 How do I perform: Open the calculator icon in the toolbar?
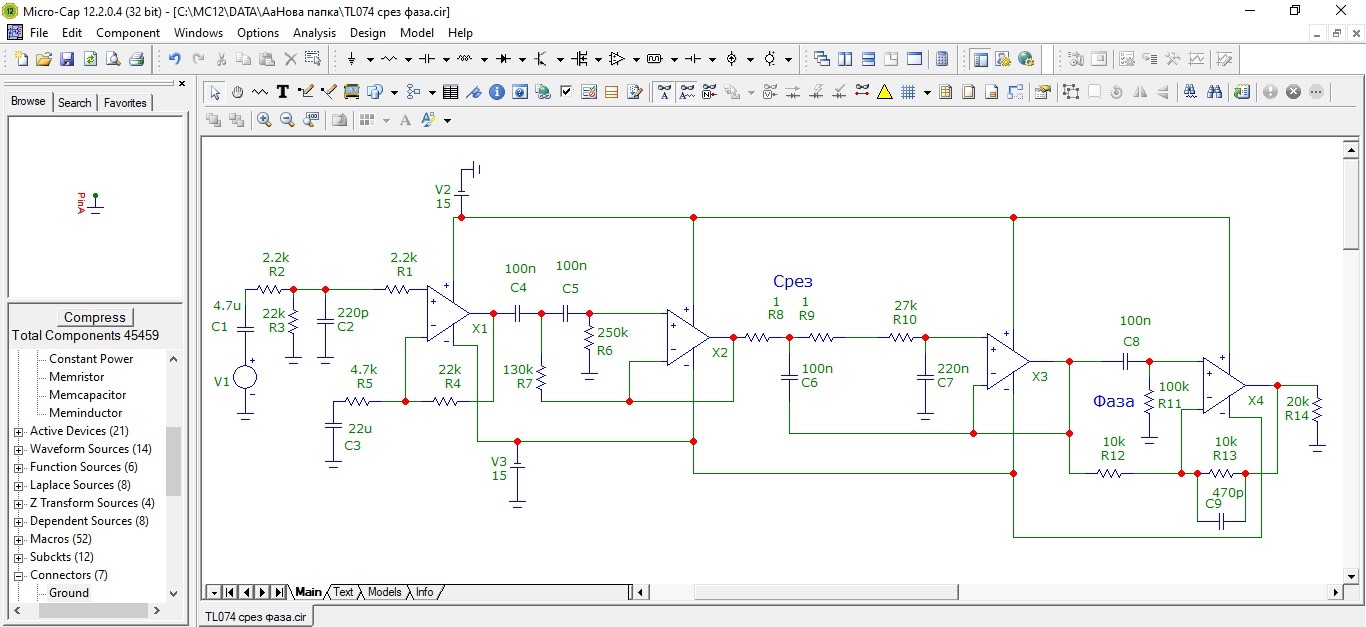click(941, 59)
